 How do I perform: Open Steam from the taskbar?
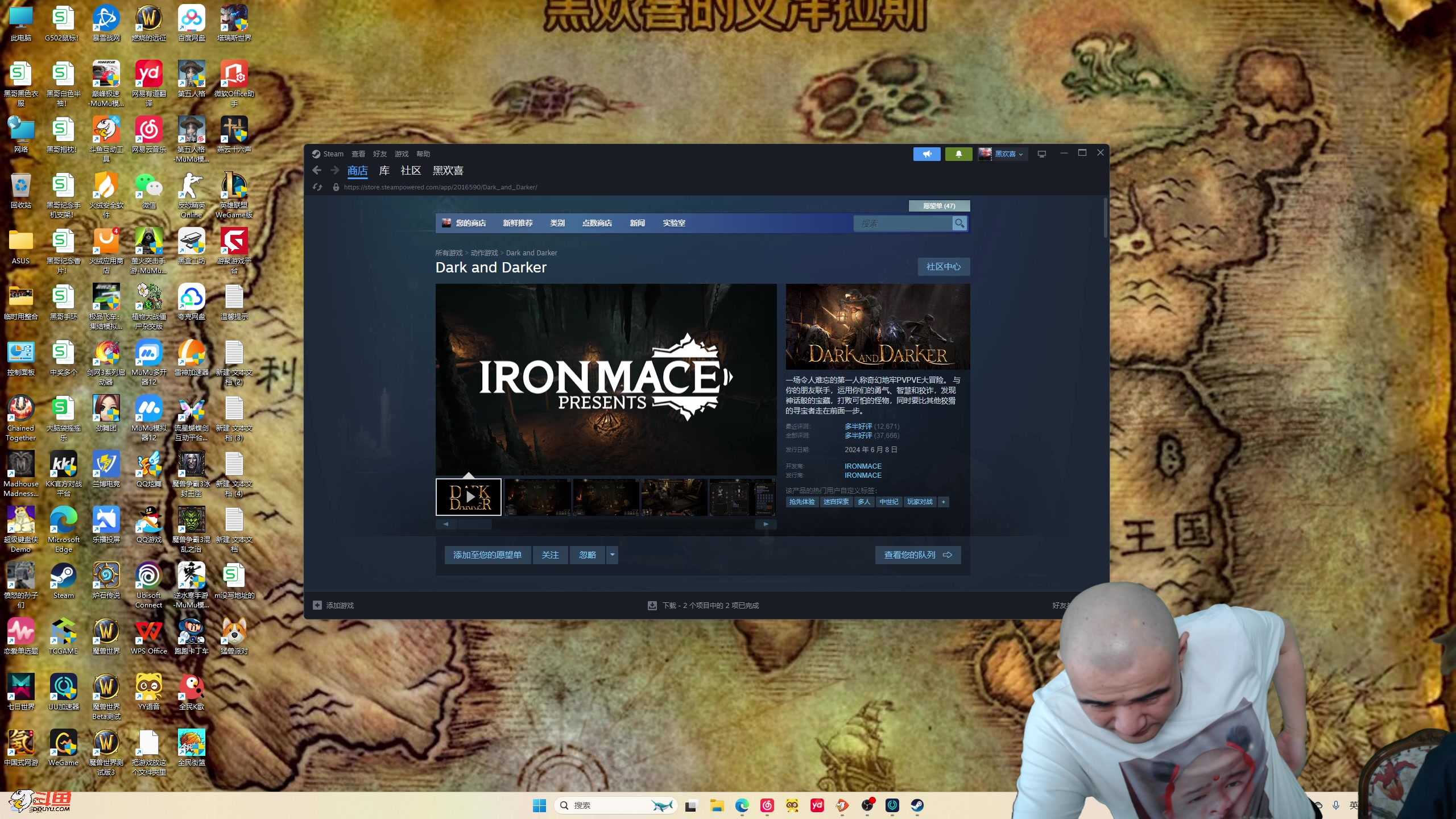pyautogui.click(x=917, y=805)
